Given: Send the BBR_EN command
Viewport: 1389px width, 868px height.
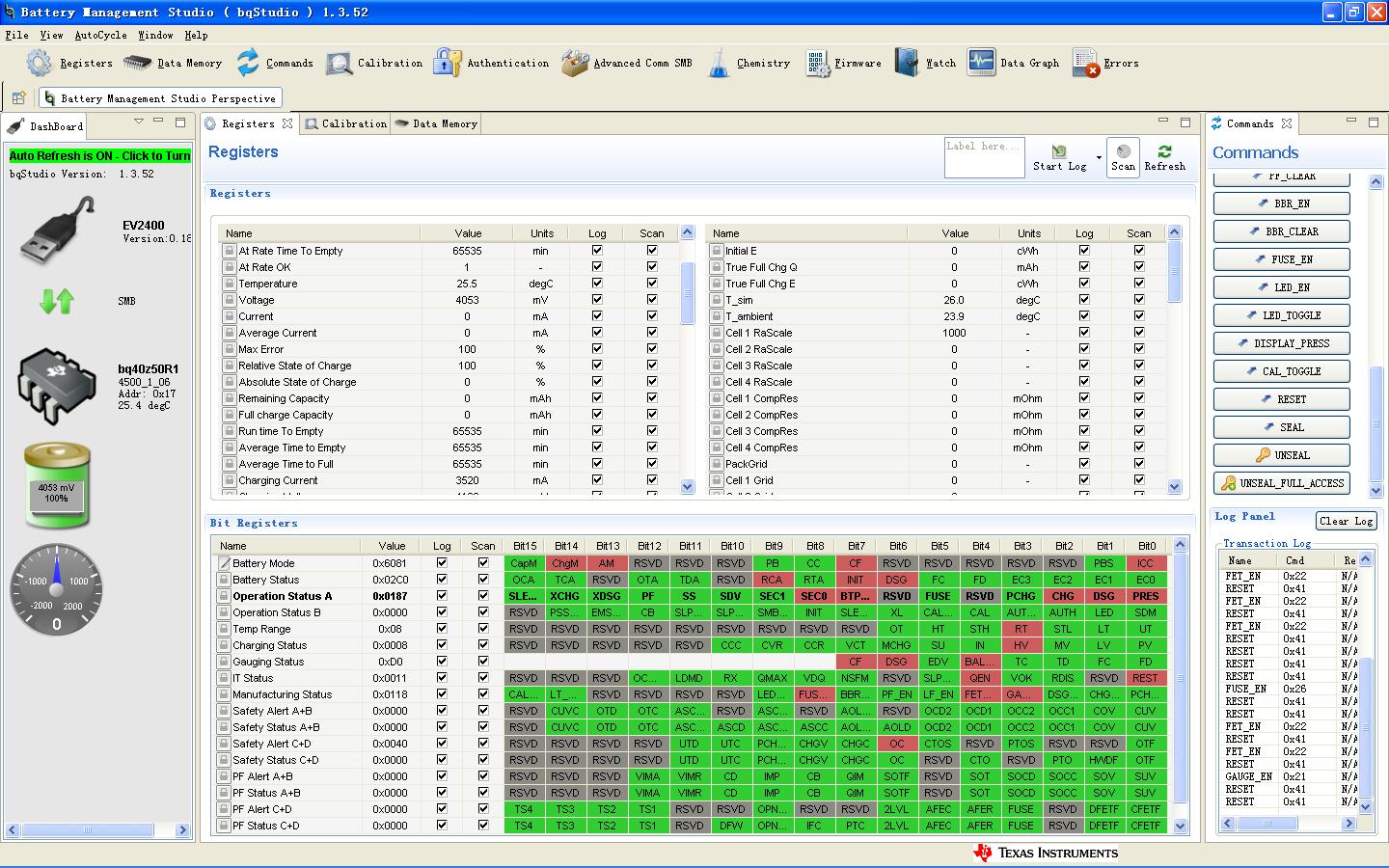Looking at the screenshot, I should coord(1282,203).
